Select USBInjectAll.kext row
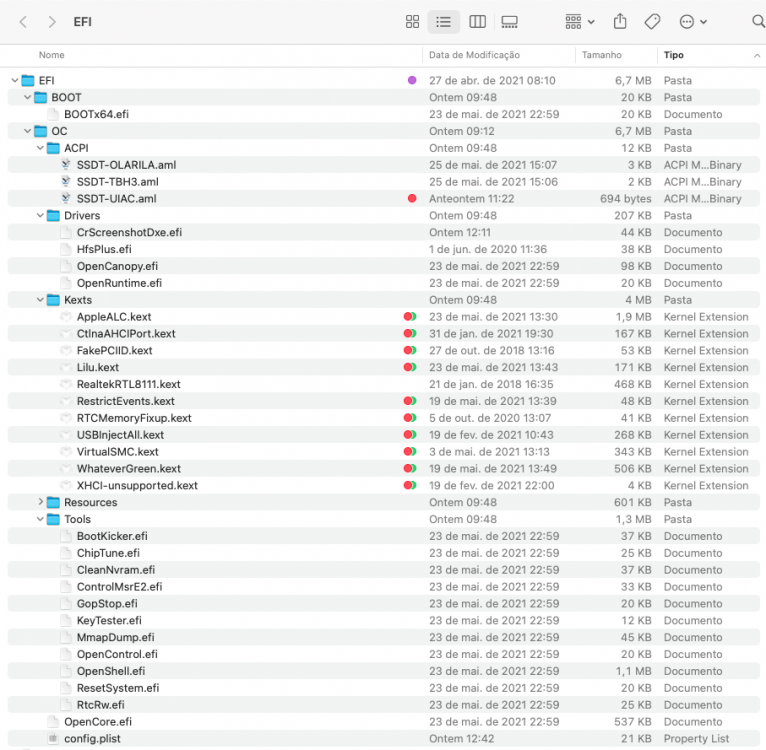766x750 pixels. [383, 435]
